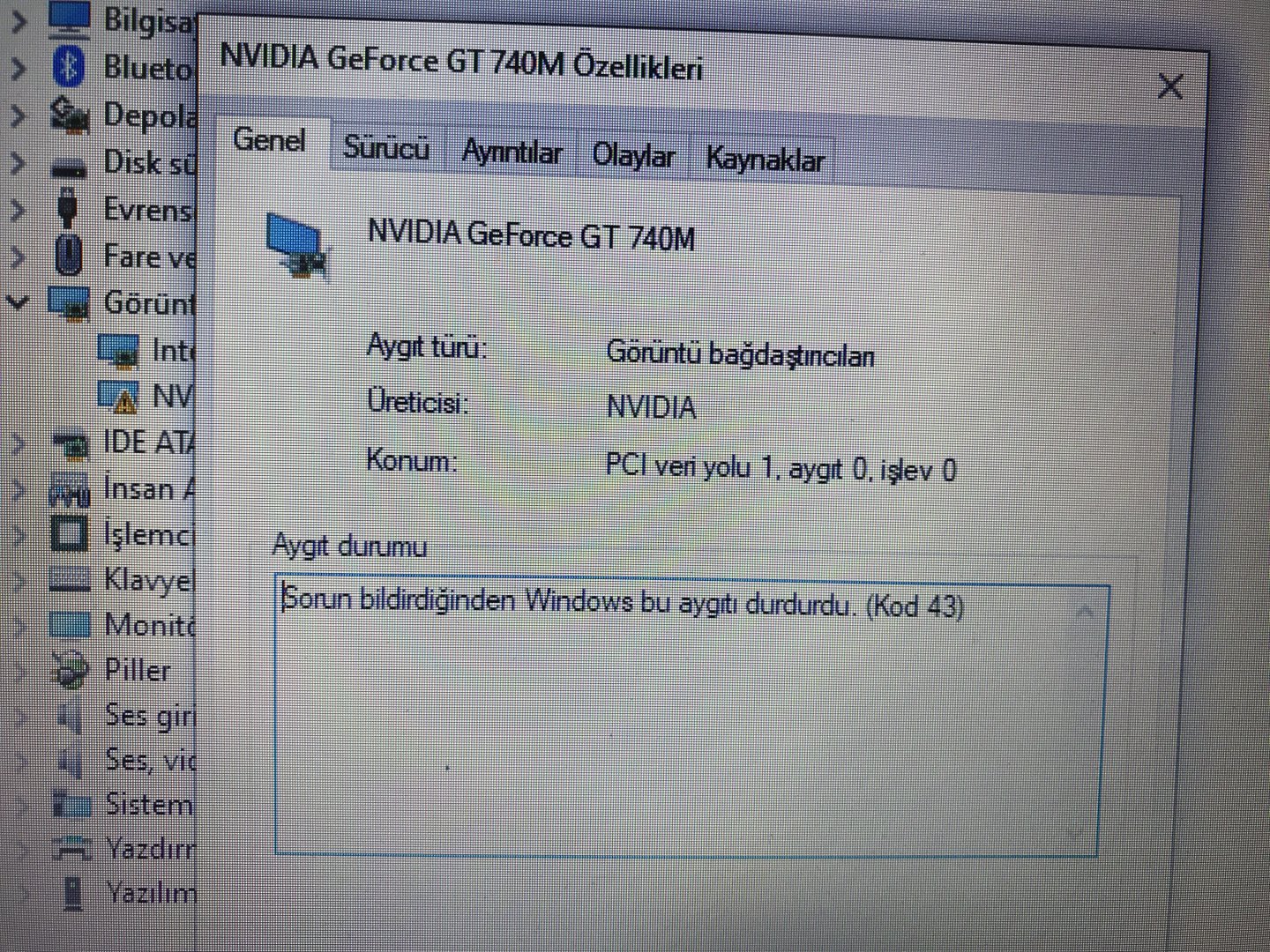The width and height of the screenshot is (1270, 952).
Task: Expand the Evrensel tree node
Action: 18,210
